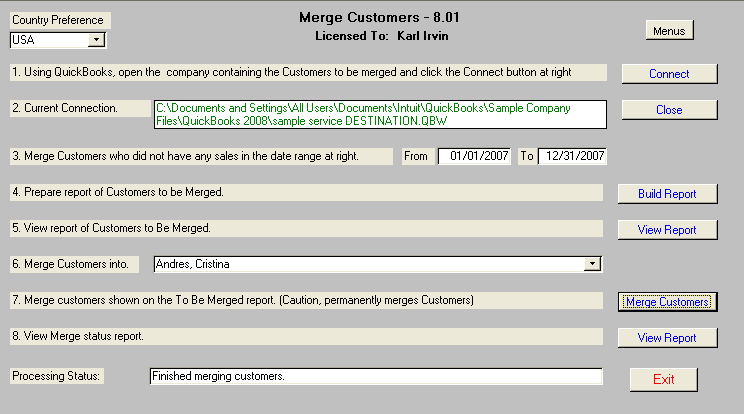744x414 pixels.
Task: Click the 'From' label
Action: [x=416, y=156]
